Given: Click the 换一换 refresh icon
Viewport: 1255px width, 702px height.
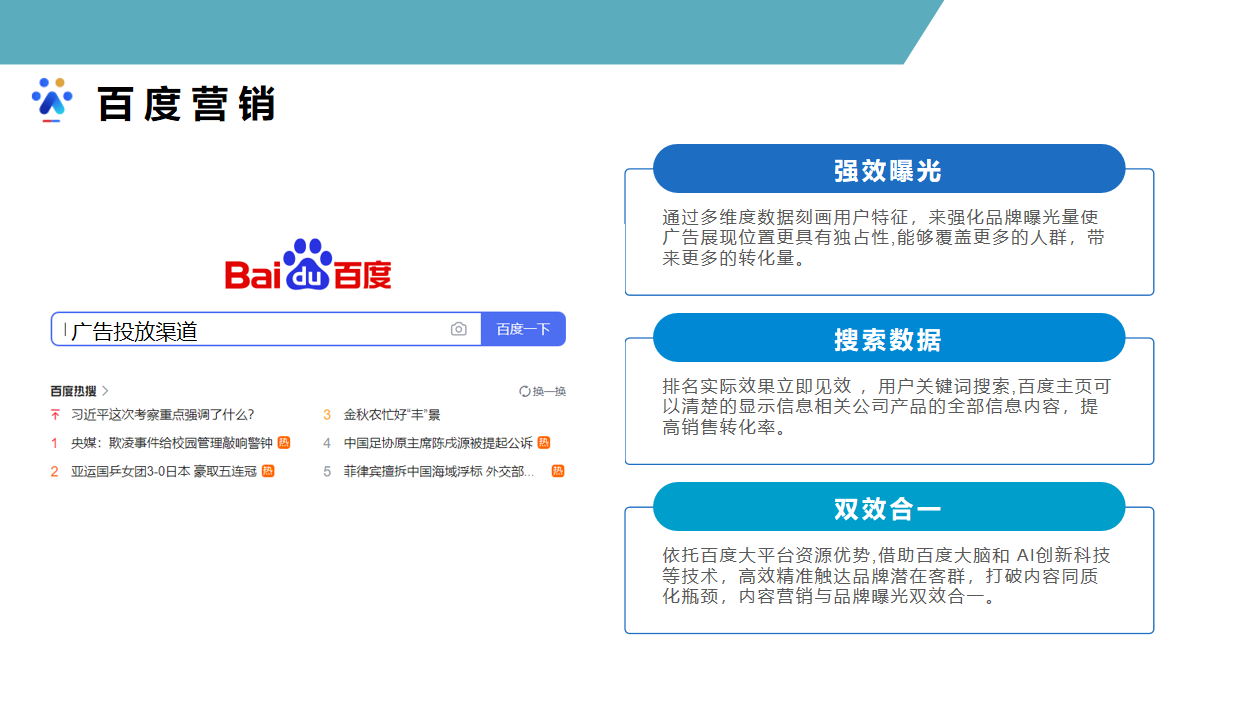Looking at the screenshot, I should (x=525, y=391).
